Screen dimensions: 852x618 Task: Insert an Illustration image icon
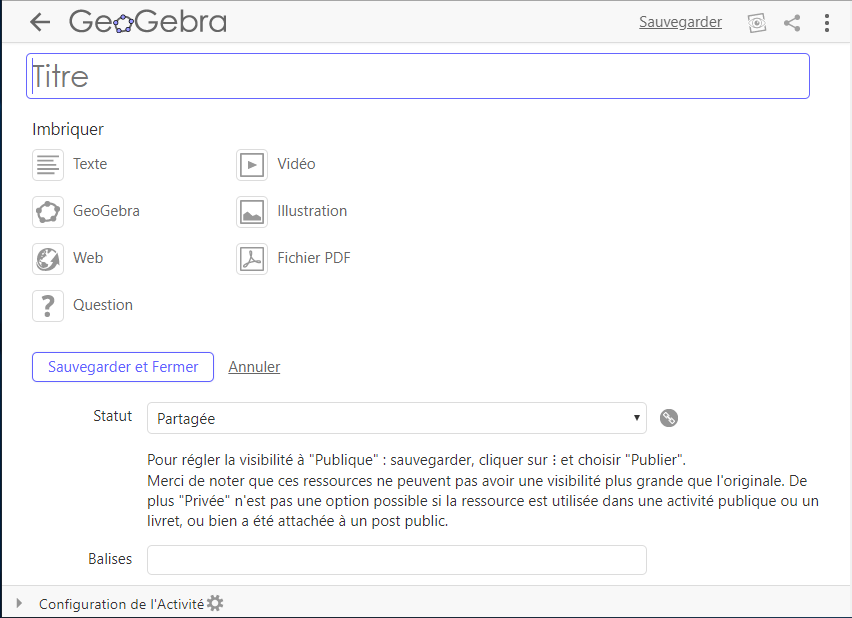pos(252,212)
